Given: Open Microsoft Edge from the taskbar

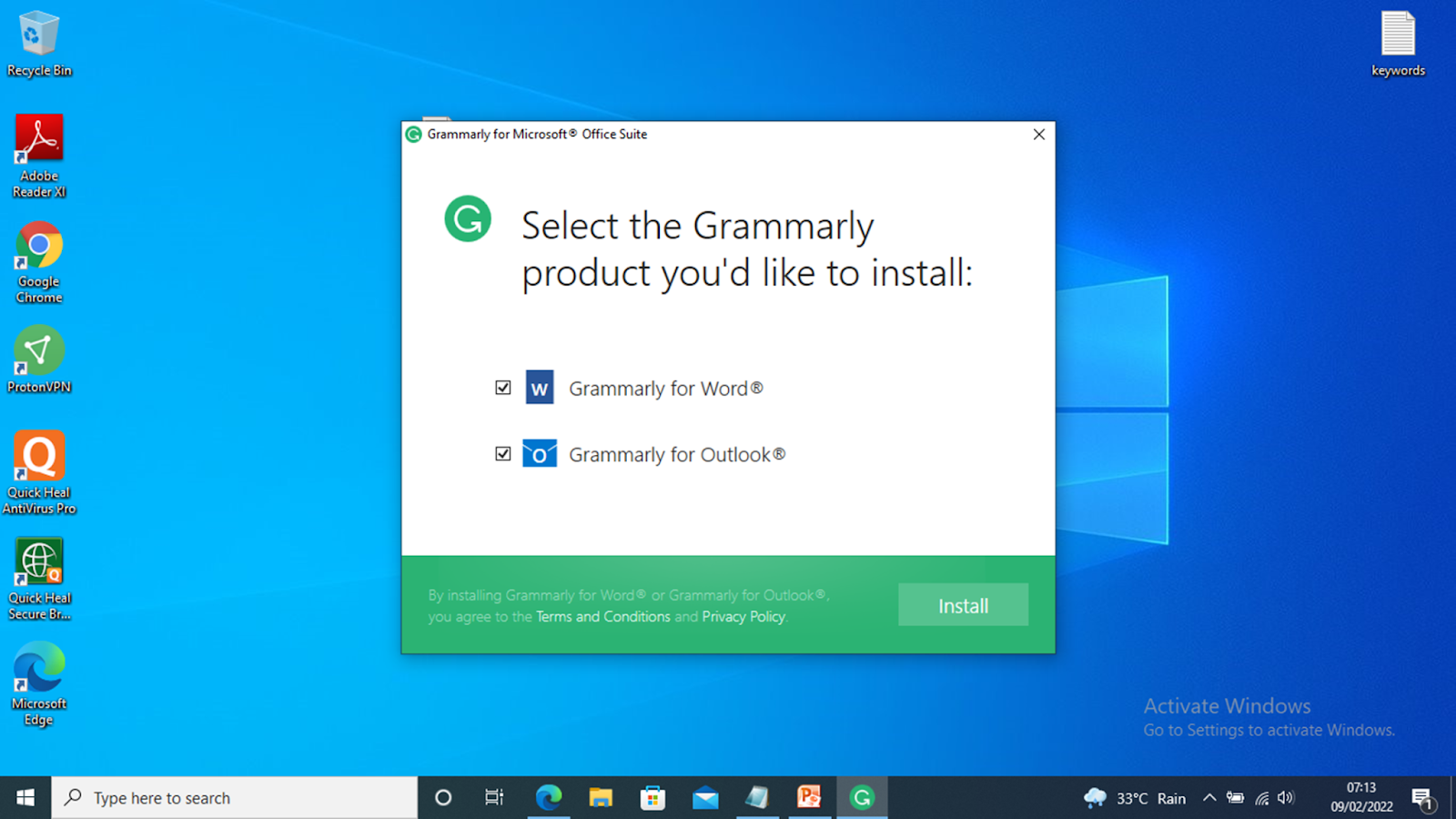Looking at the screenshot, I should coord(549,798).
